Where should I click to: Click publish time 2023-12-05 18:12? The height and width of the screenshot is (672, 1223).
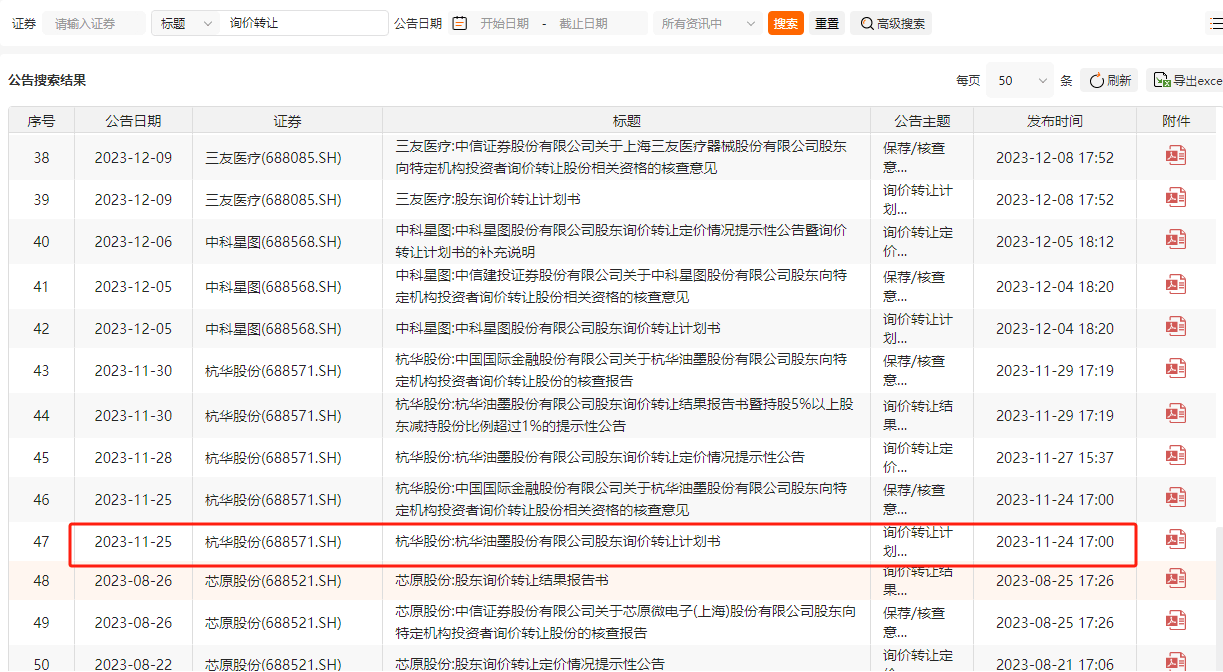click(1055, 241)
